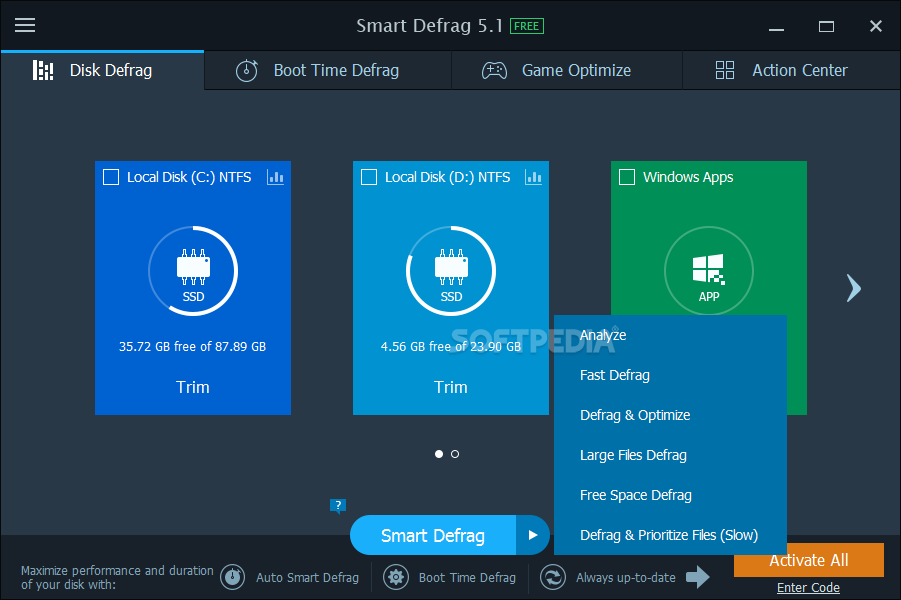Choose Large Files Defrag menu entry

click(x=670, y=455)
